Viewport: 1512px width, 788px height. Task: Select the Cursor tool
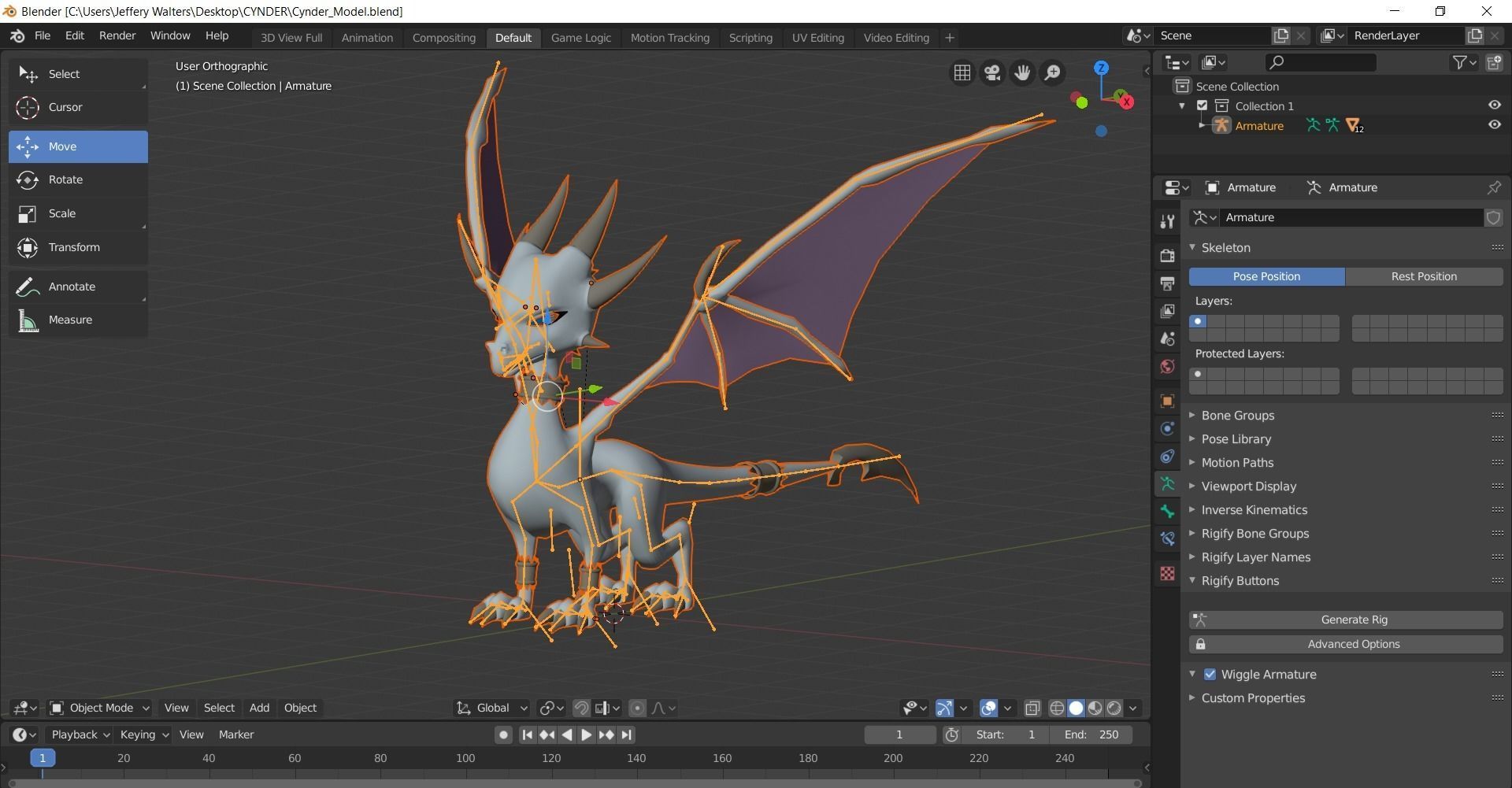pos(78,107)
